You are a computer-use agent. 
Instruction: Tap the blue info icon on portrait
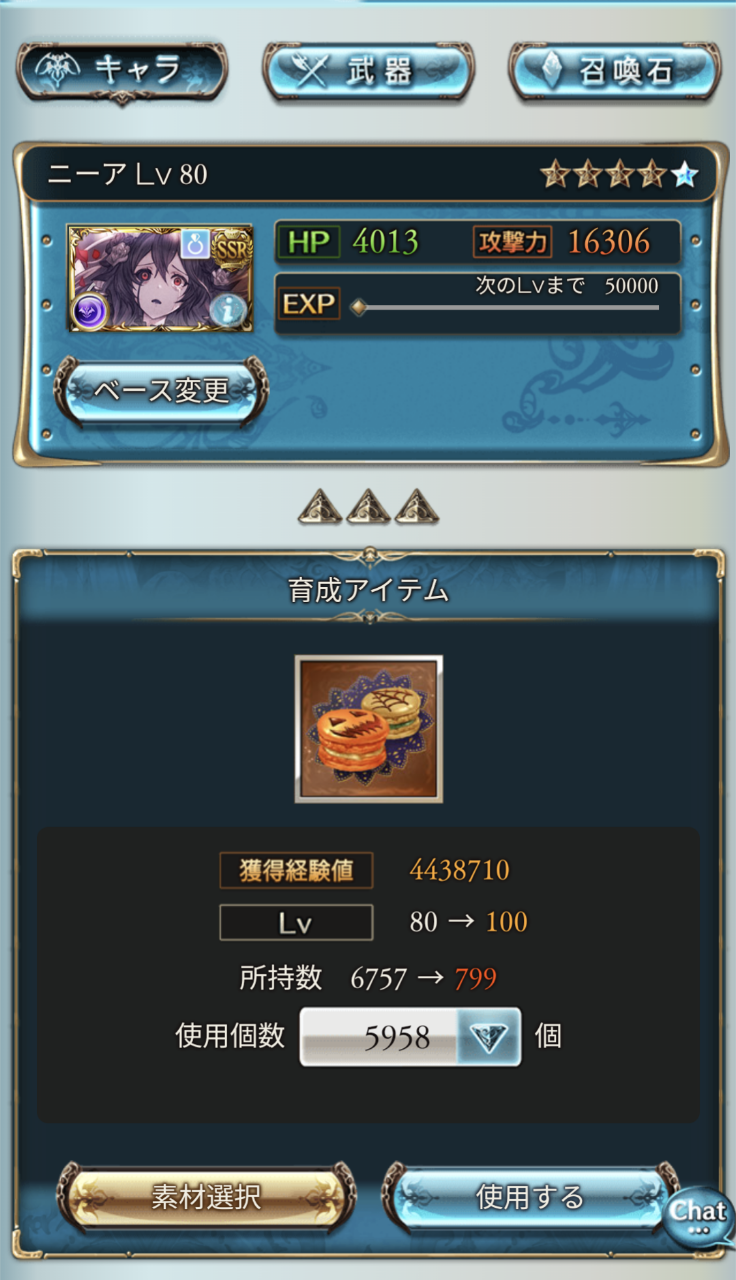point(229,311)
